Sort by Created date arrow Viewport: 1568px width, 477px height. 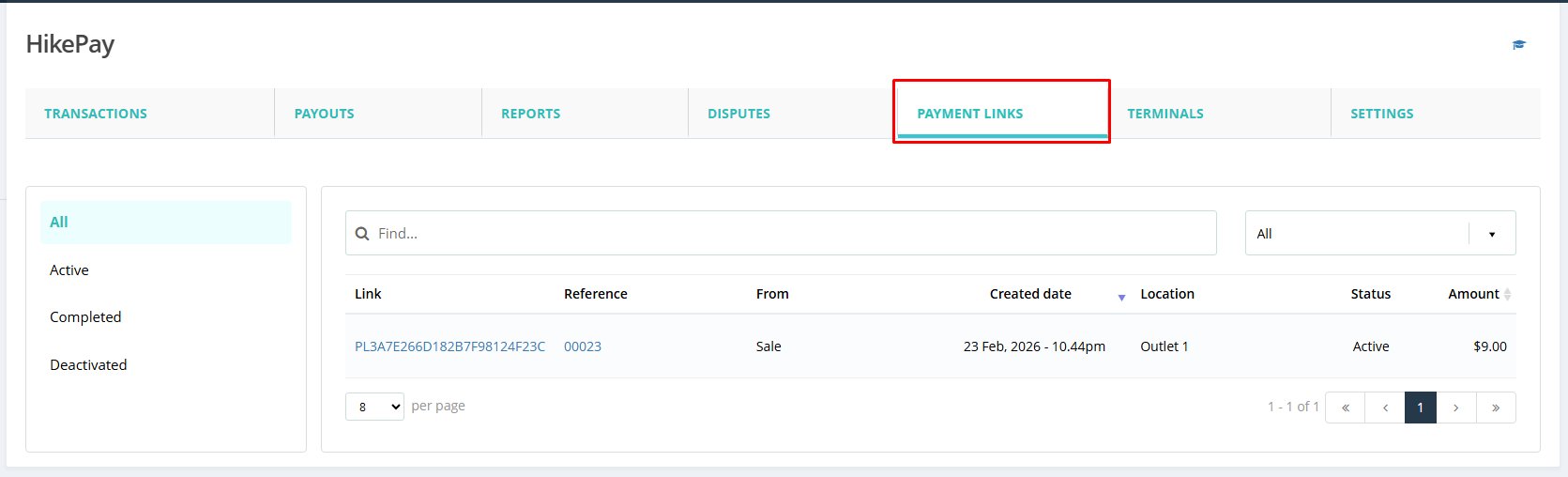point(1121,297)
